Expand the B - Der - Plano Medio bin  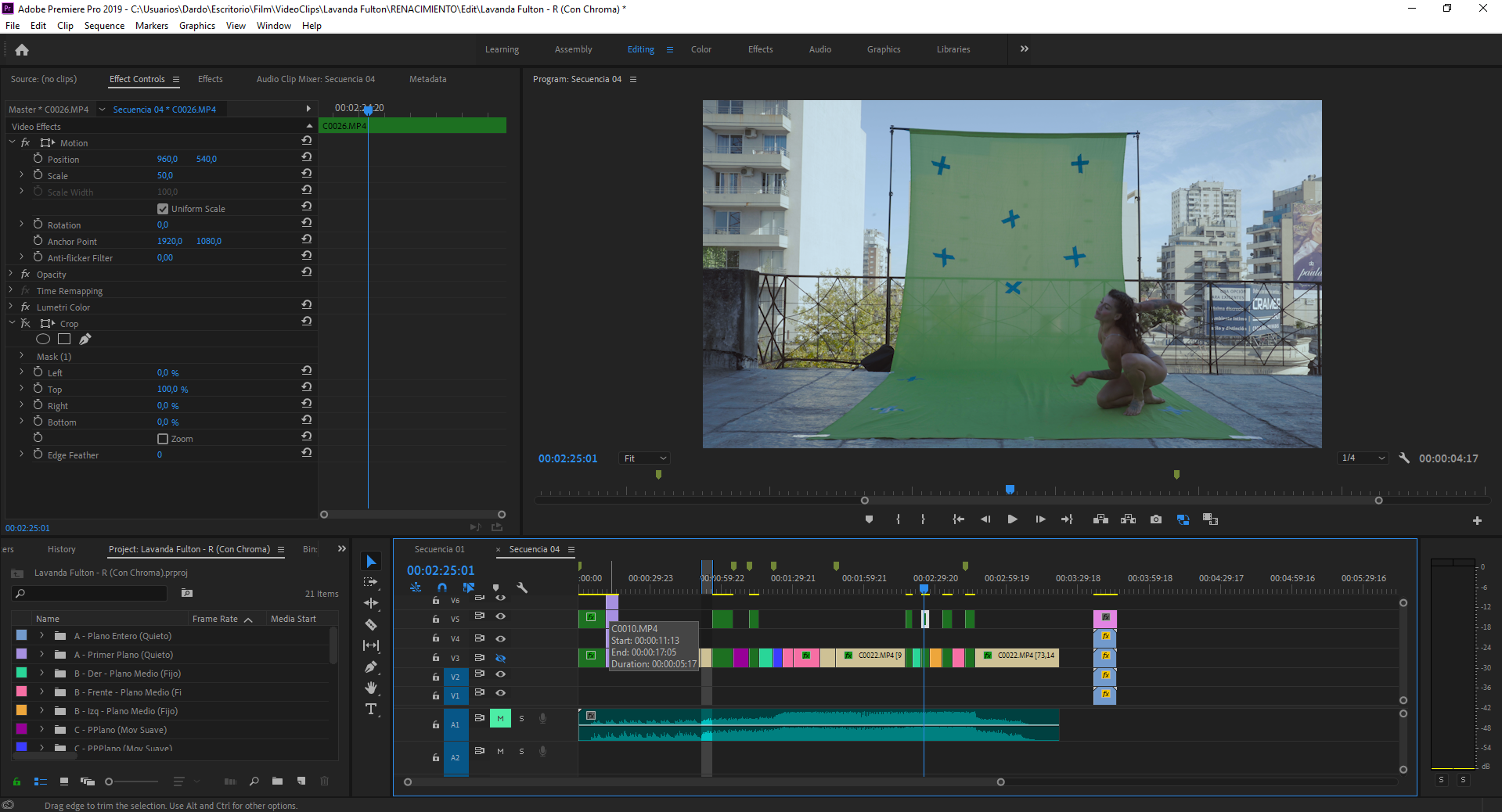pyautogui.click(x=41, y=674)
